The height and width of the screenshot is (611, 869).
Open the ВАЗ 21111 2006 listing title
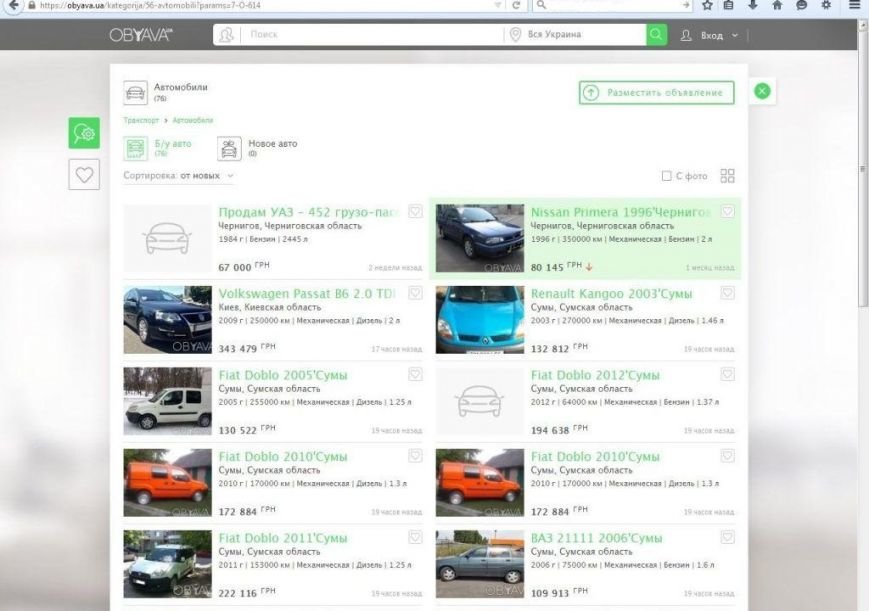tap(596, 538)
